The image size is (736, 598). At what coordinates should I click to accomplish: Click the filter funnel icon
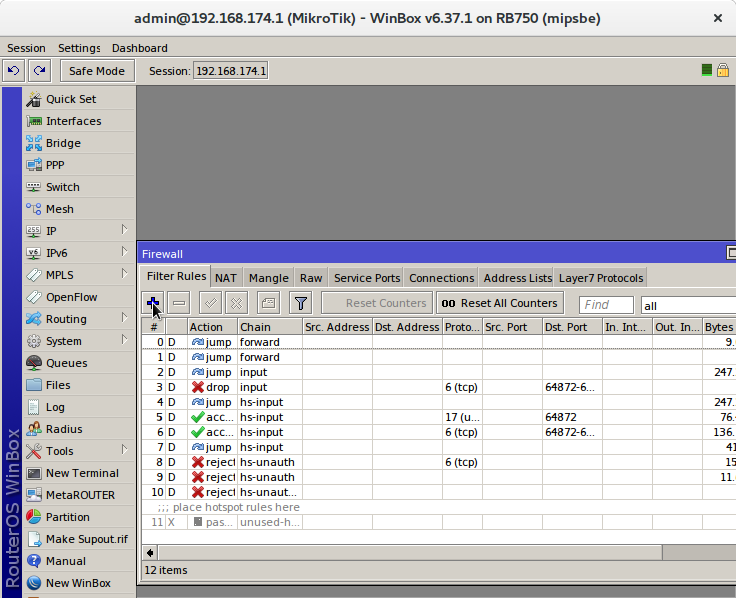point(301,303)
